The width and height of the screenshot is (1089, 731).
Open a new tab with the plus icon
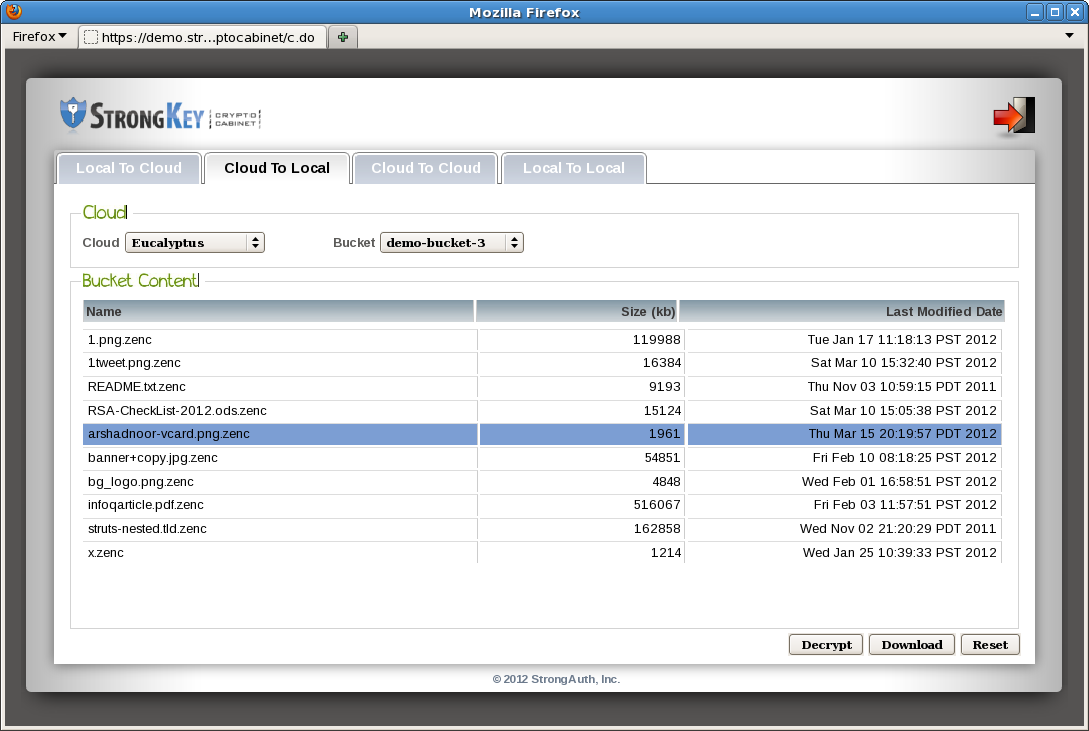pyautogui.click(x=342, y=35)
